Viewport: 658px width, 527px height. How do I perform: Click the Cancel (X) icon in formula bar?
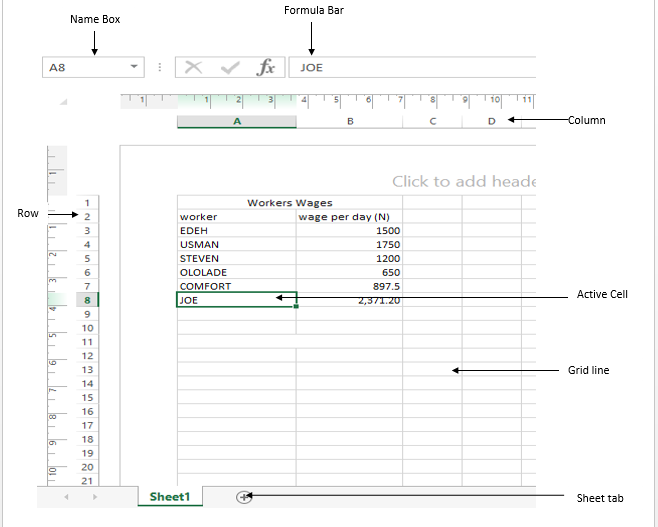[x=193, y=67]
